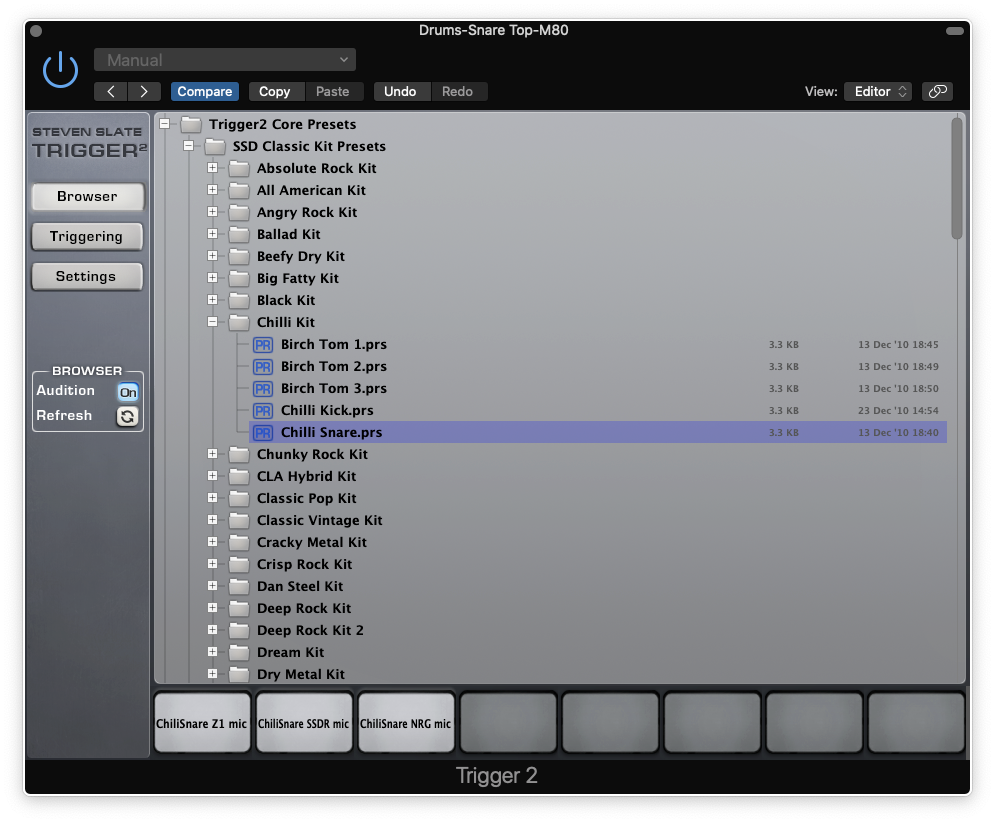Screen dimensions: 995x823
Task: Expand the Deep Rock Kit folder
Action: point(212,608)
